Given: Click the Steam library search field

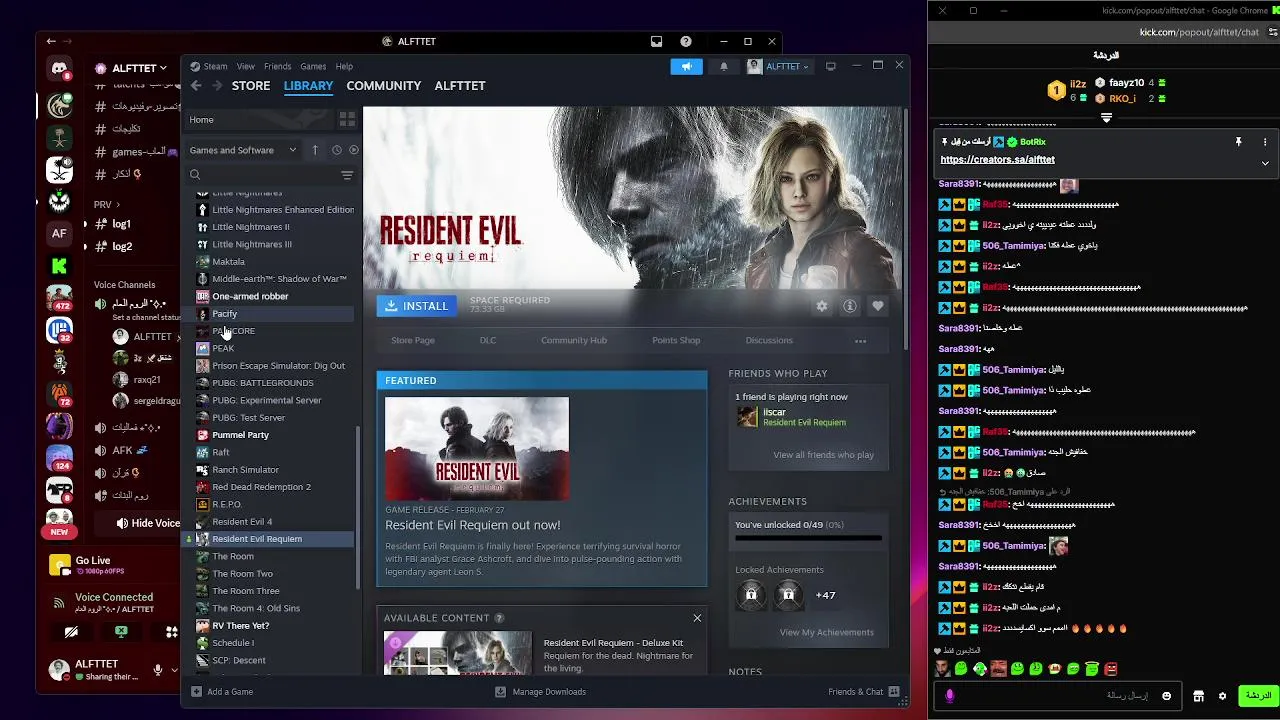Looking at the screenshot, I should click(x=263, y=175).
